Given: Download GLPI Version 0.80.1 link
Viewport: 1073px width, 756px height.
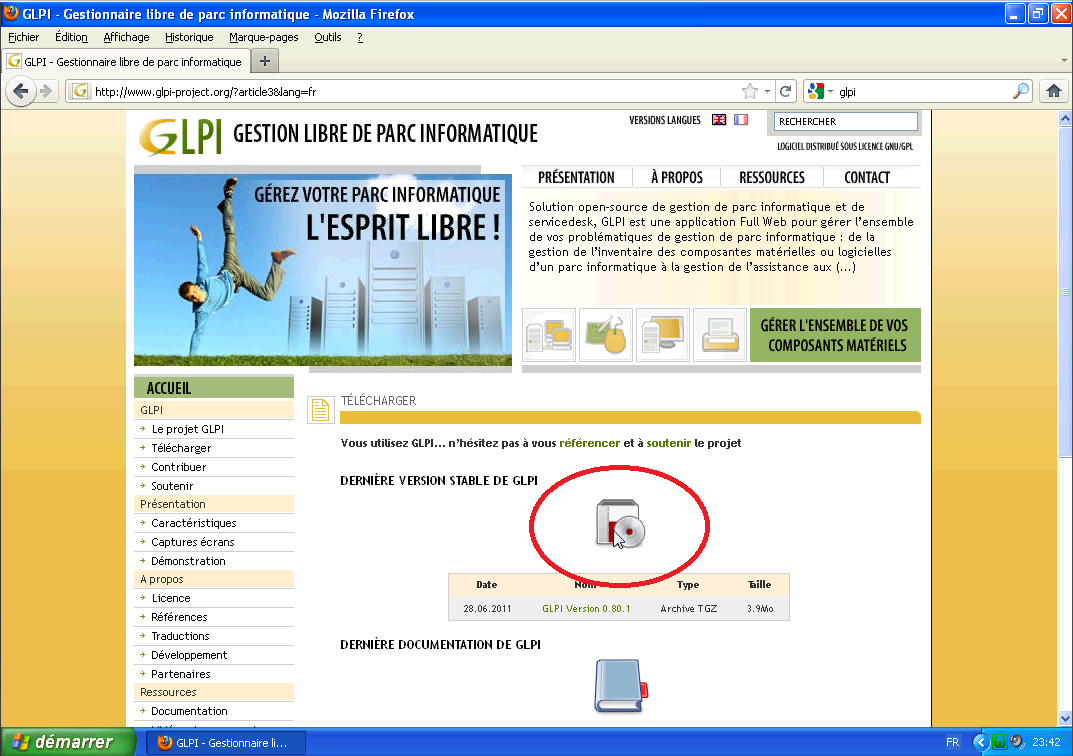Looking at the screenshot, I should pos(586,608).
